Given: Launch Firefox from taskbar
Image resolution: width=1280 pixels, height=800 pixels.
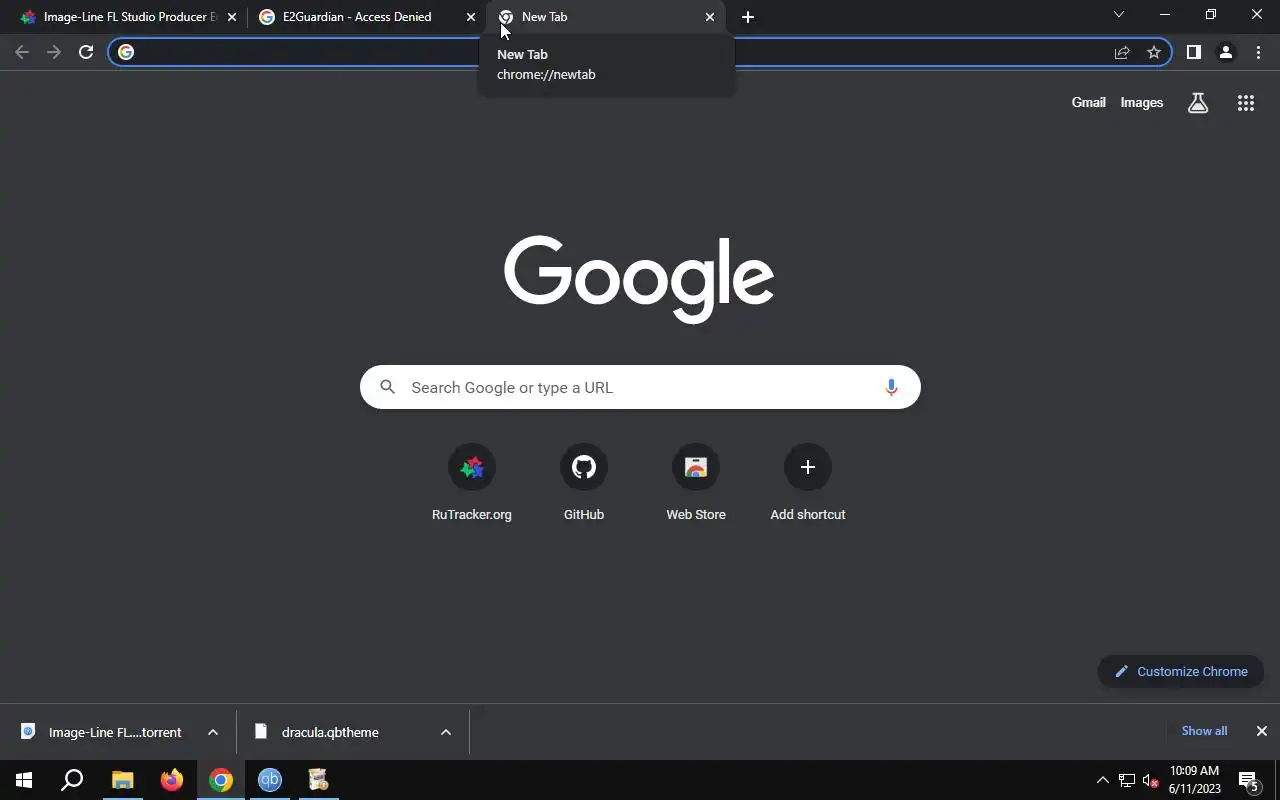Looking at the screenshot, I should point(171,780).
